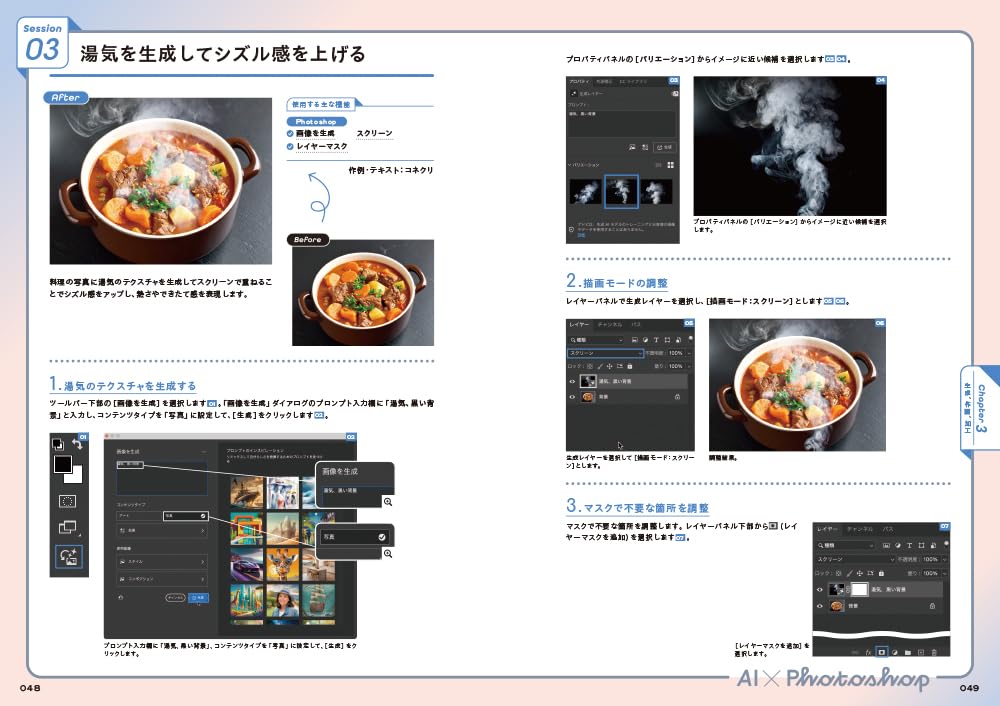Click the lock position icon in Layers panel 07
The height and width of the screenshot is (706, 1000).
860,573
